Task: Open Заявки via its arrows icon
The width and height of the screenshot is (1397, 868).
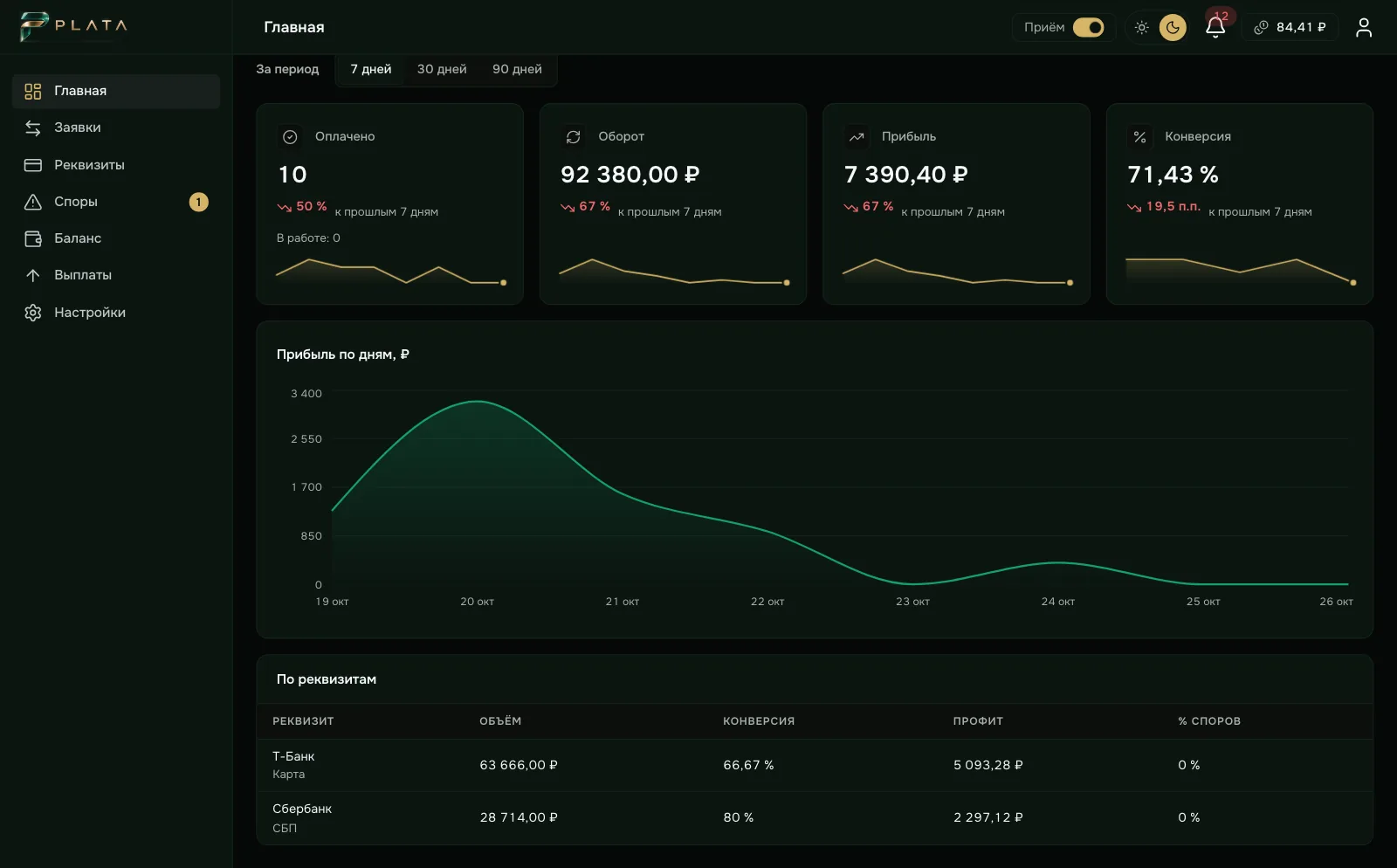Action: coord(33,127)
